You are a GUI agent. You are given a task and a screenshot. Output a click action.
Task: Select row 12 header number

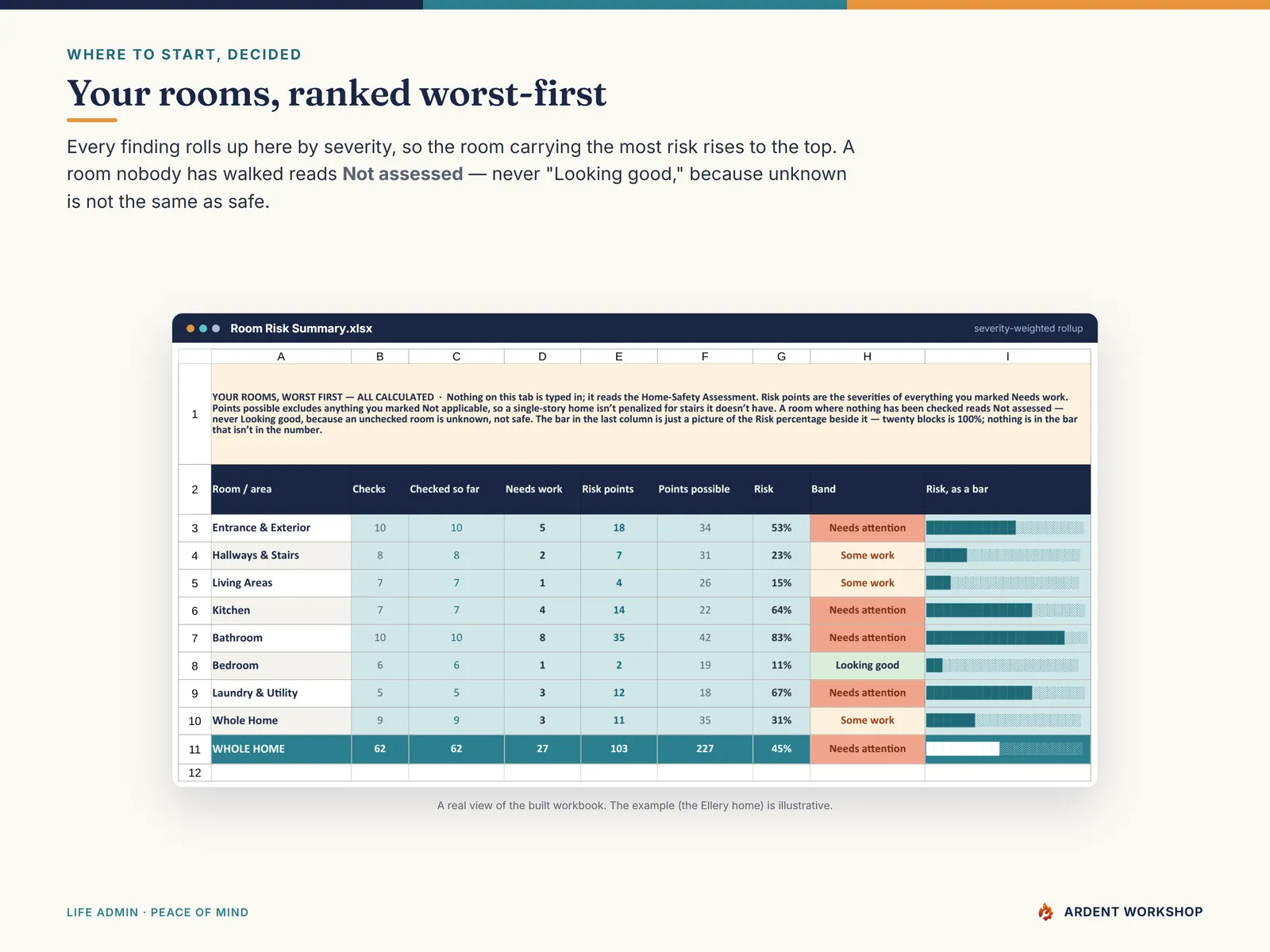pos(194,773)
